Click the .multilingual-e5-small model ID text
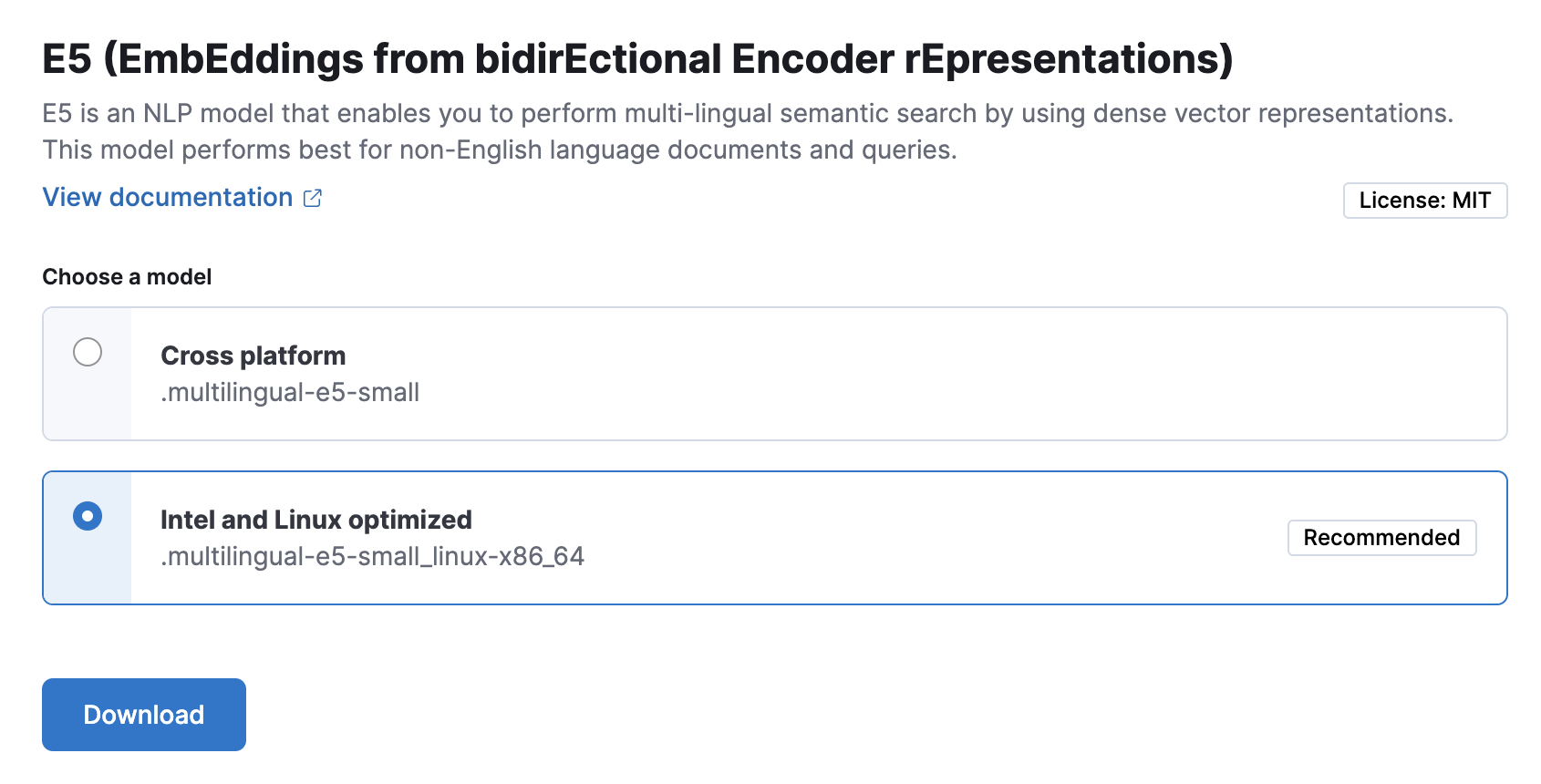 (290, 393)
